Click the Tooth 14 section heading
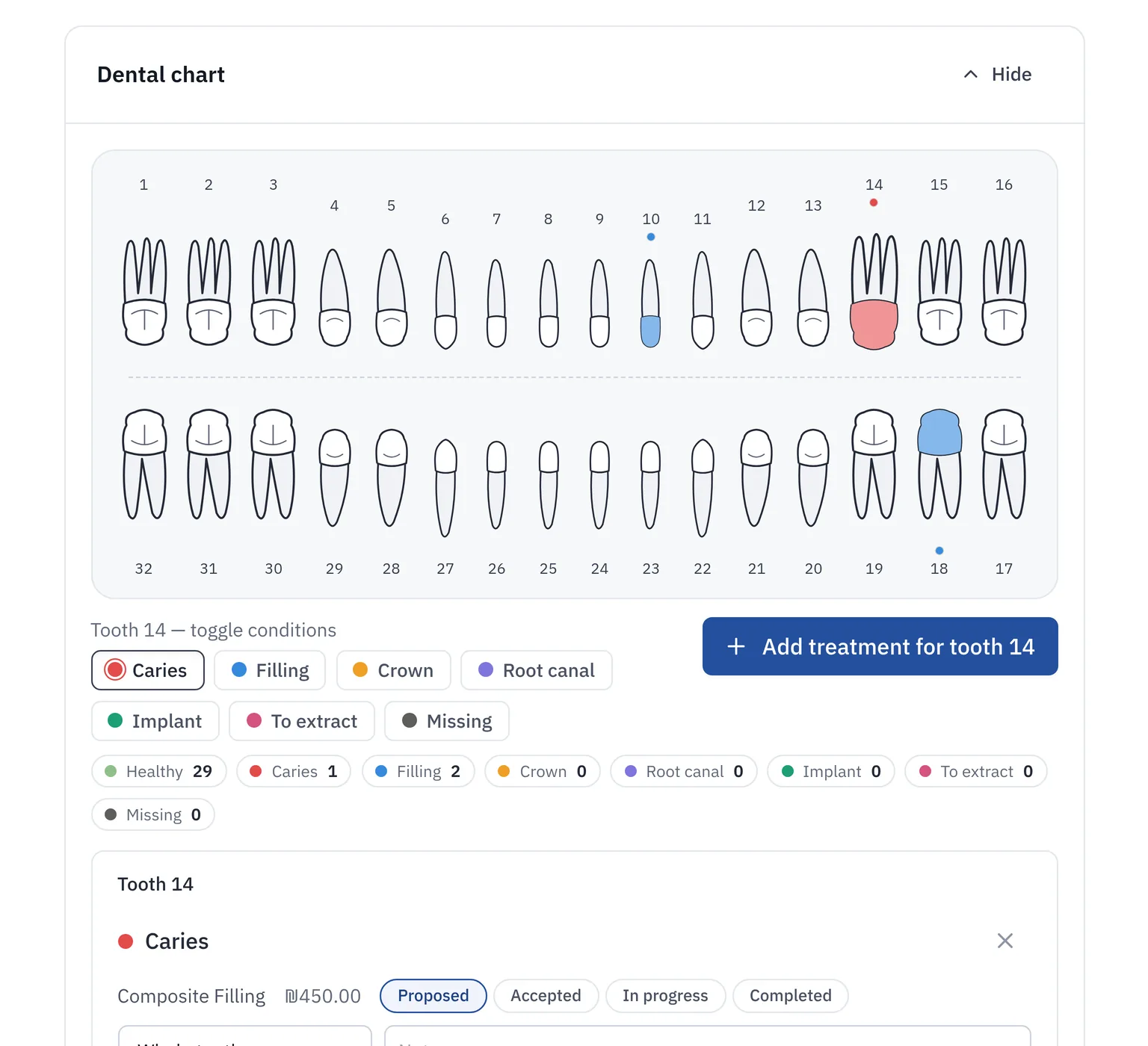 coord(155,884)
